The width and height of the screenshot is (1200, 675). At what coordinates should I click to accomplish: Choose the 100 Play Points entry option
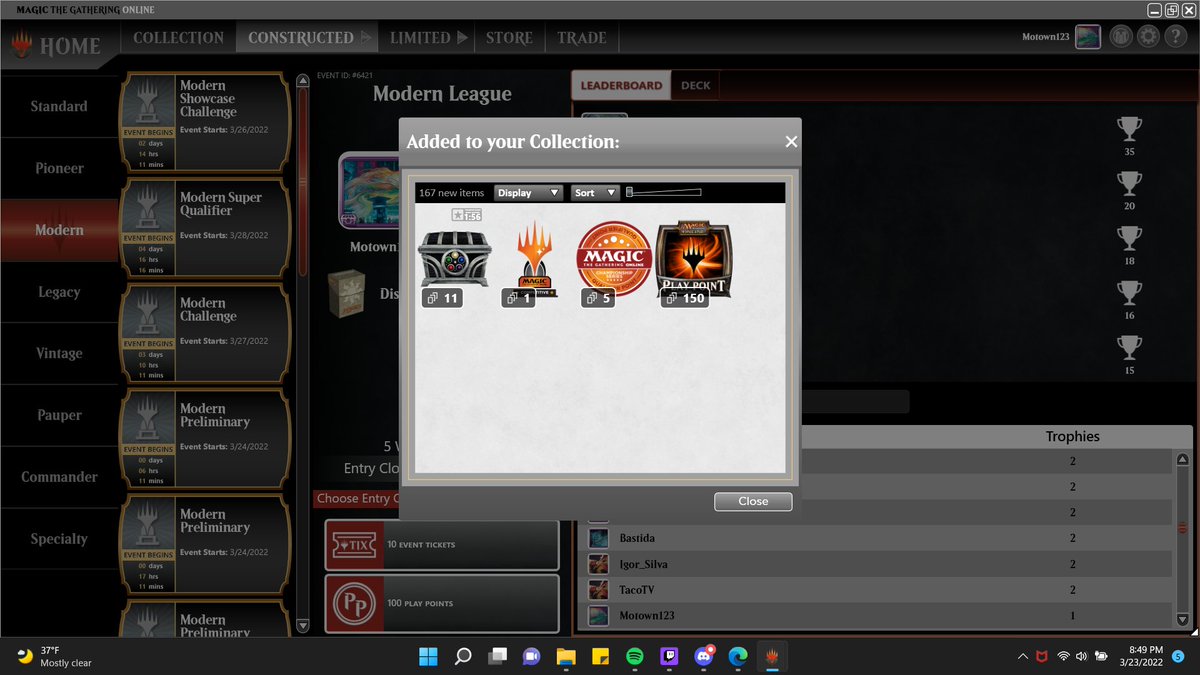coord(441,604)
